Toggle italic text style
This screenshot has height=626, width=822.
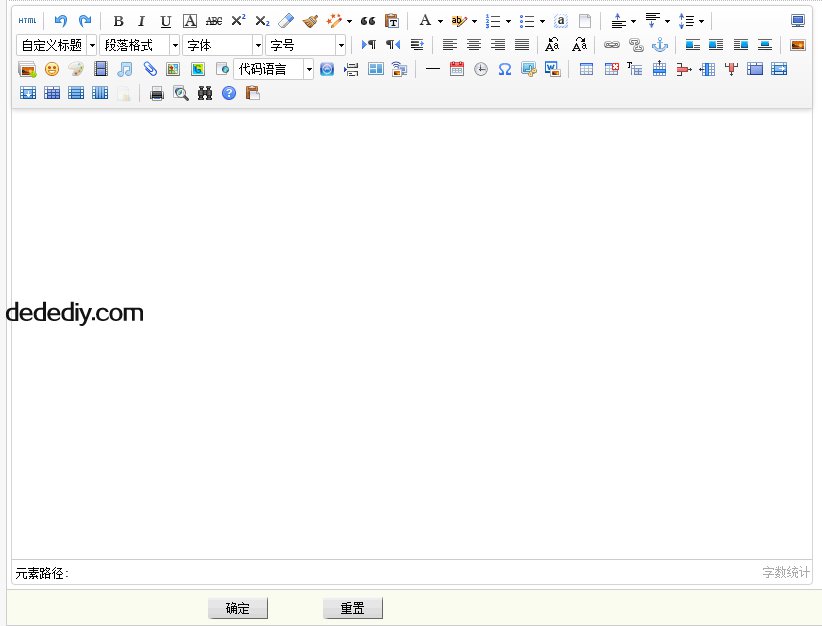click(x=141, y=21)
